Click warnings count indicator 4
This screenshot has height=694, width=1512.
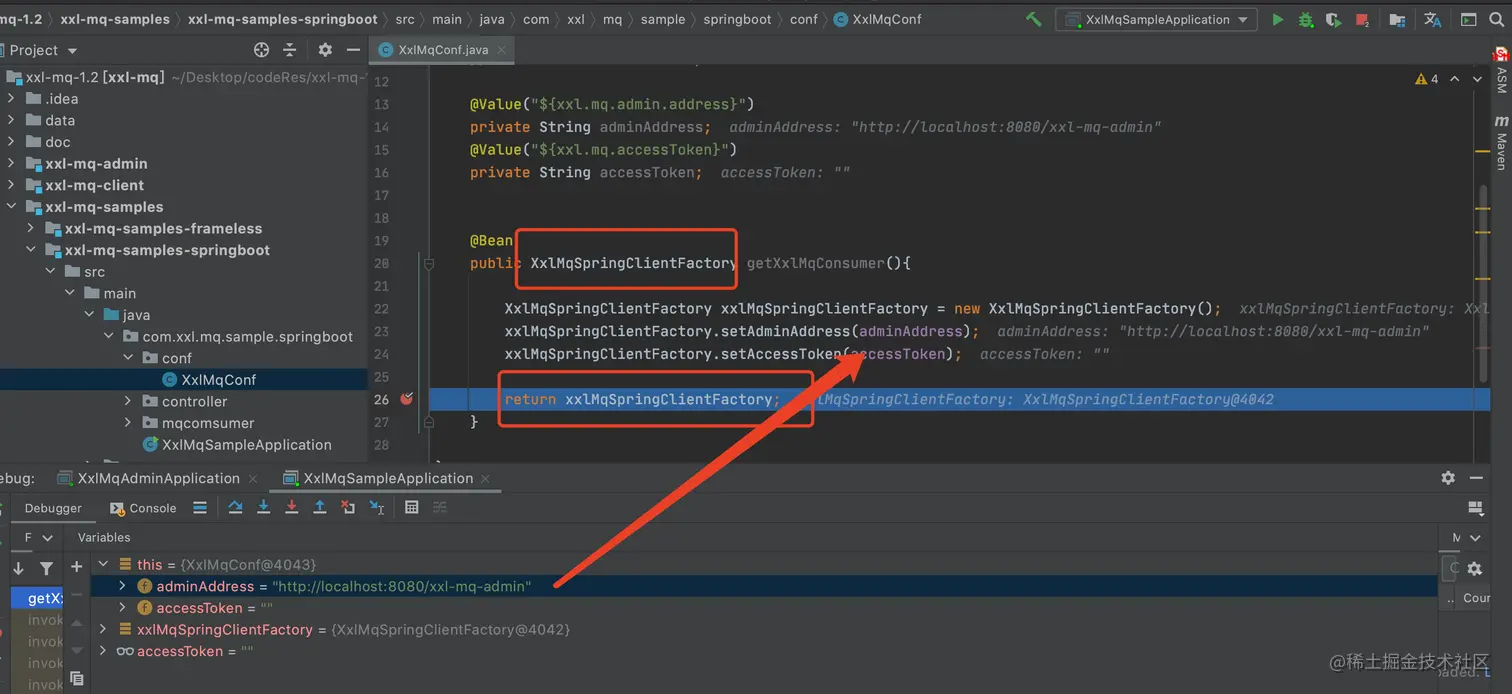click(1427, 79)
